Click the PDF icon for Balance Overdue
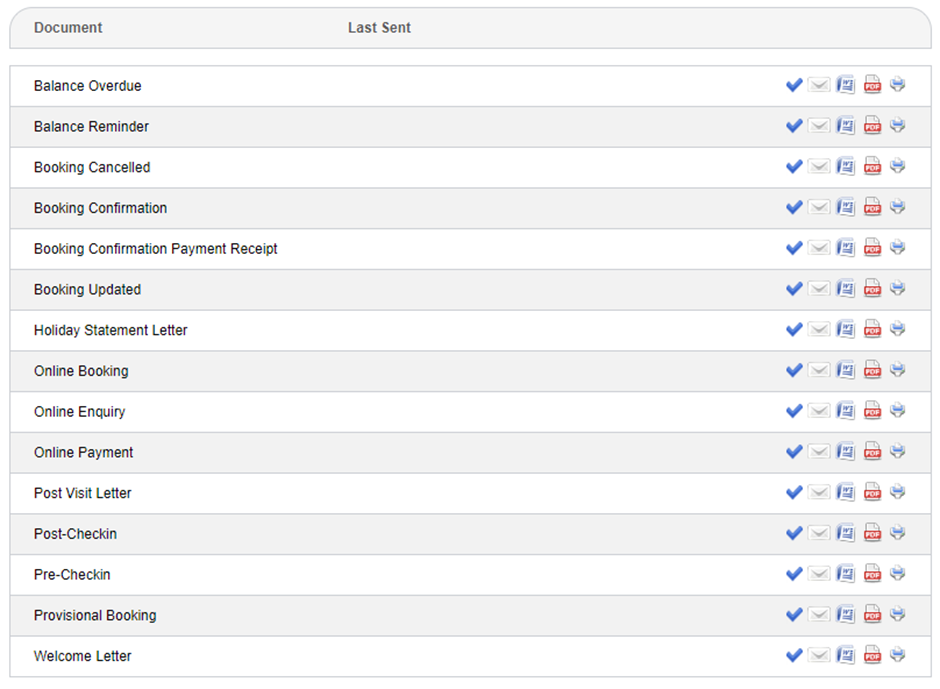 [x=872, y=85]
